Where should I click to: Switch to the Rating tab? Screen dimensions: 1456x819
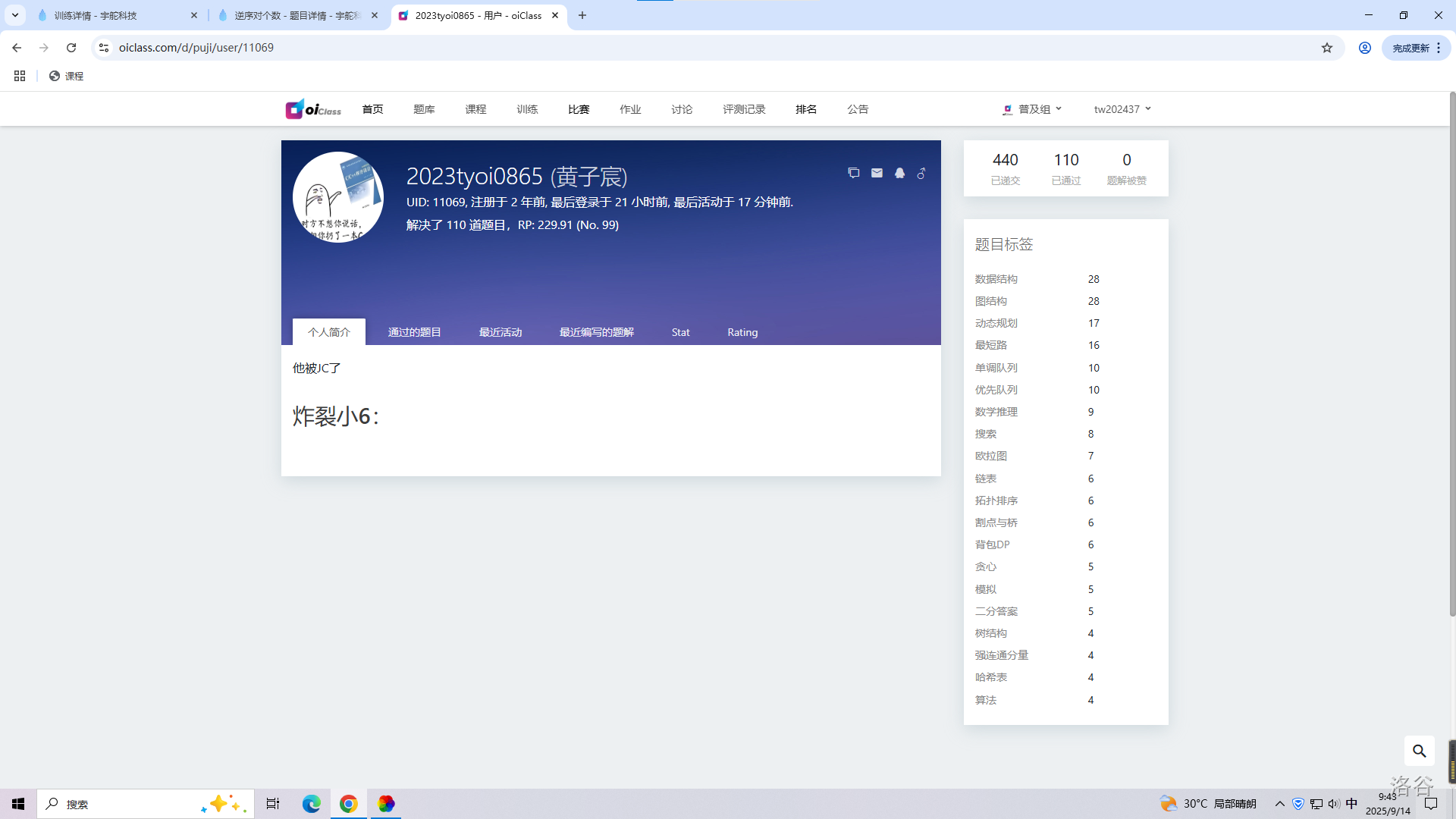tap(742, 332)
